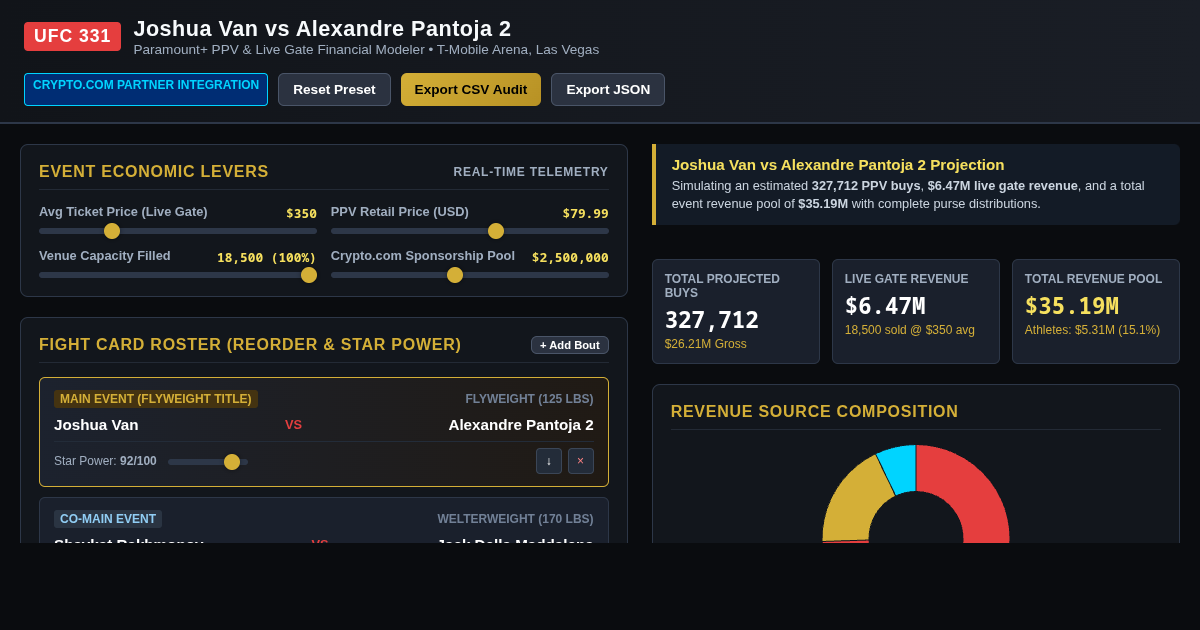Viewport: 1200px width, 630px height.
Task: Click the yellow donut chart segment
Action: [855, 500]
